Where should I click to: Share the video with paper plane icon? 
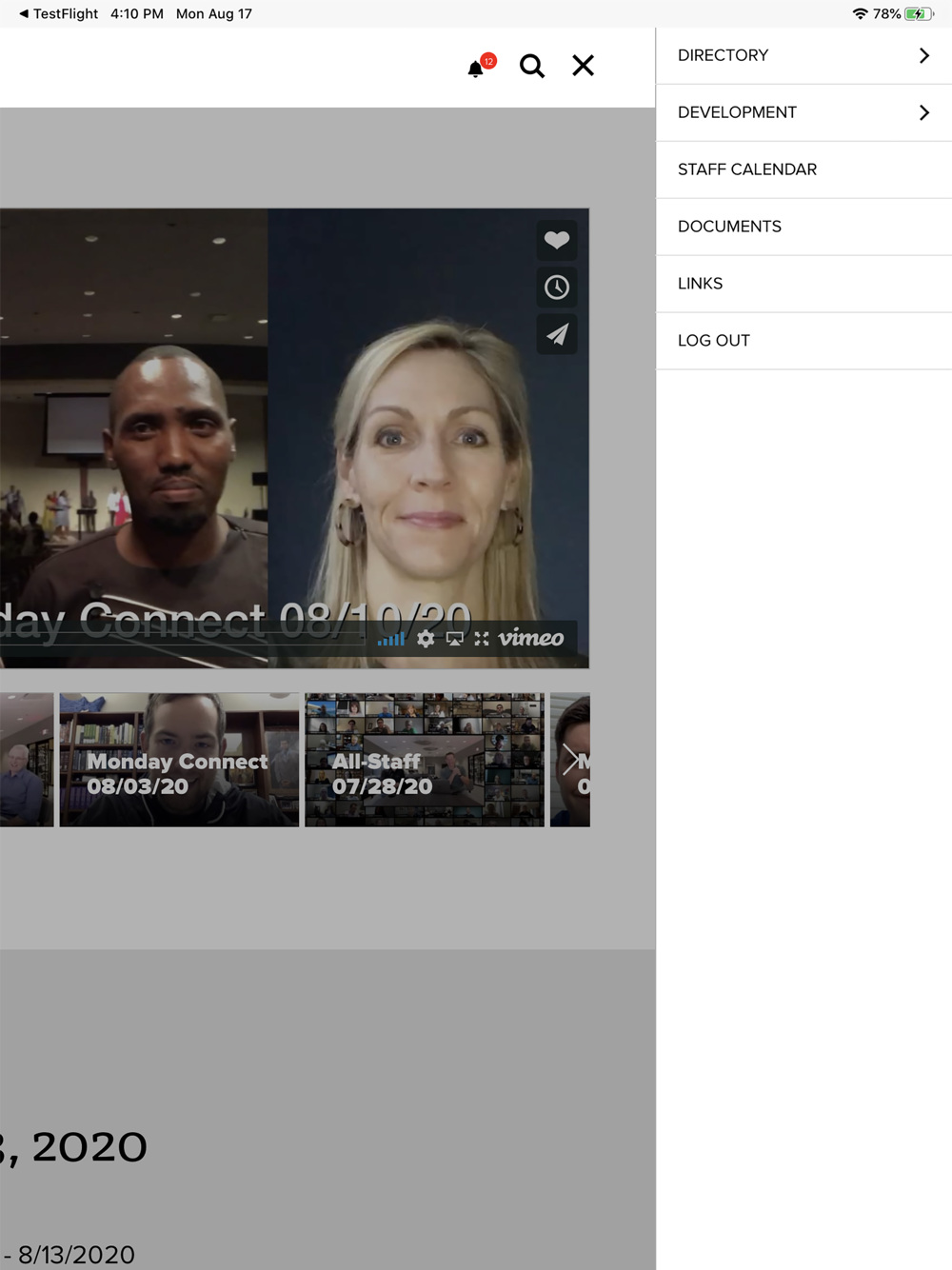point(557,334)
